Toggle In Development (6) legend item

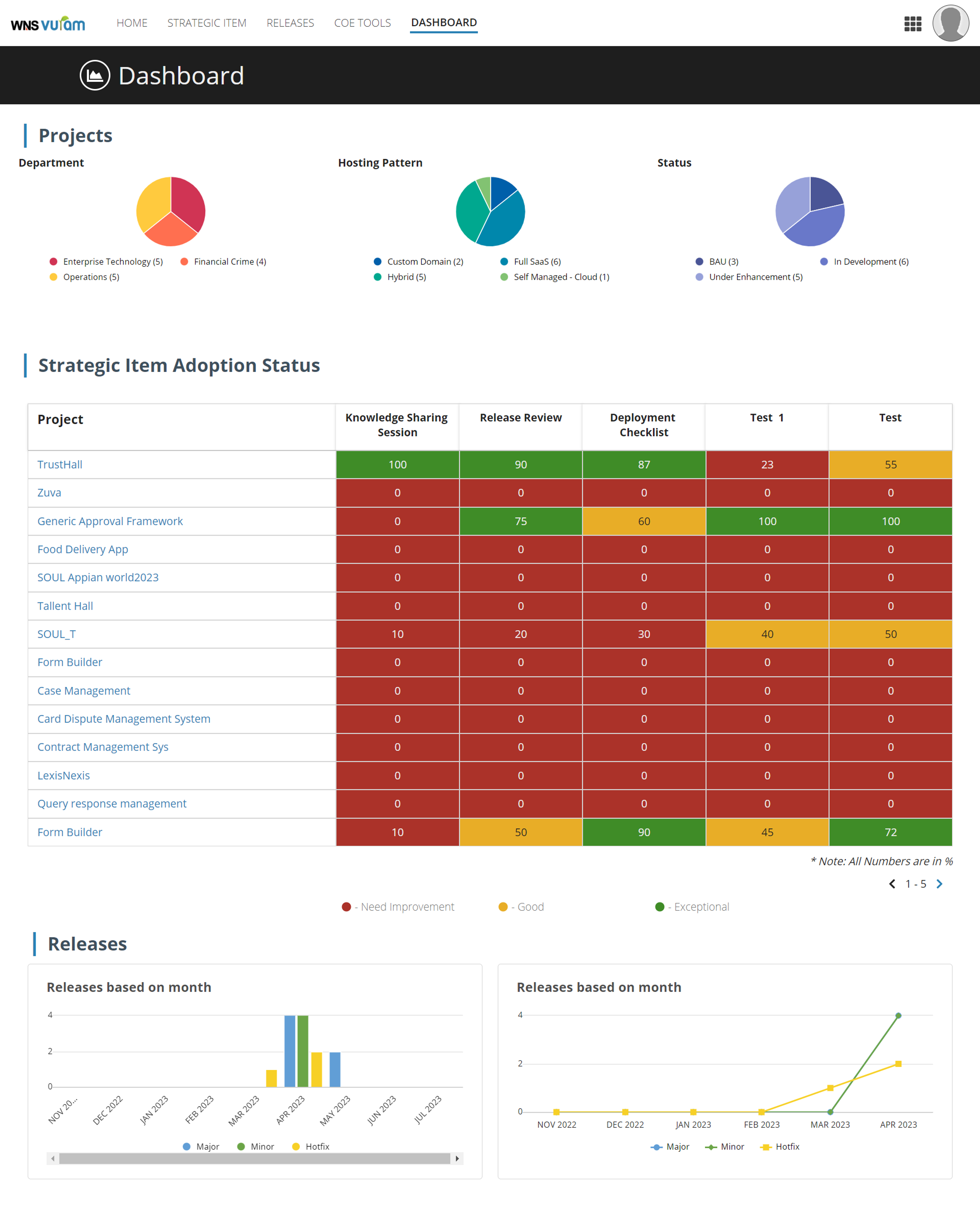(x=864, y=261)
